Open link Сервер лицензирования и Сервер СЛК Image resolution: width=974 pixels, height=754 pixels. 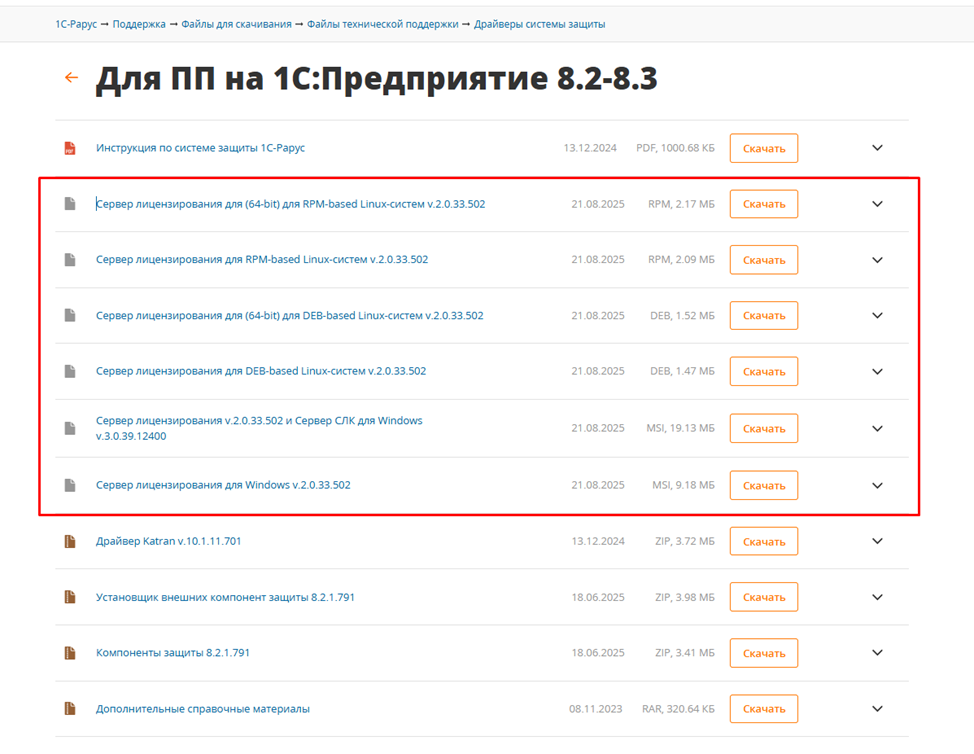pos(259,428)
